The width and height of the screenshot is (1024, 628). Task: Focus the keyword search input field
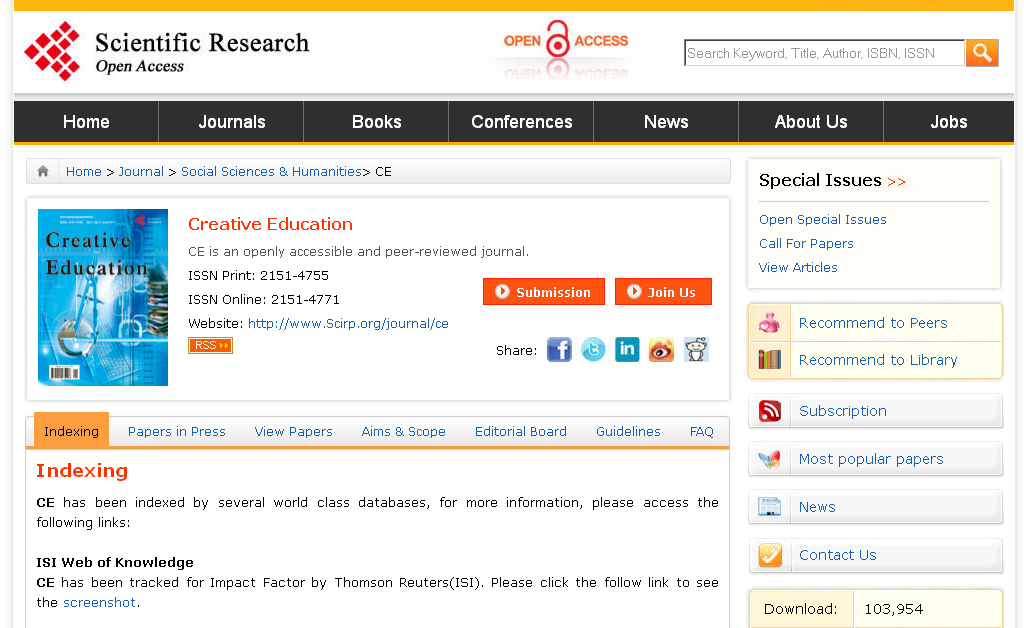point(824,53)
